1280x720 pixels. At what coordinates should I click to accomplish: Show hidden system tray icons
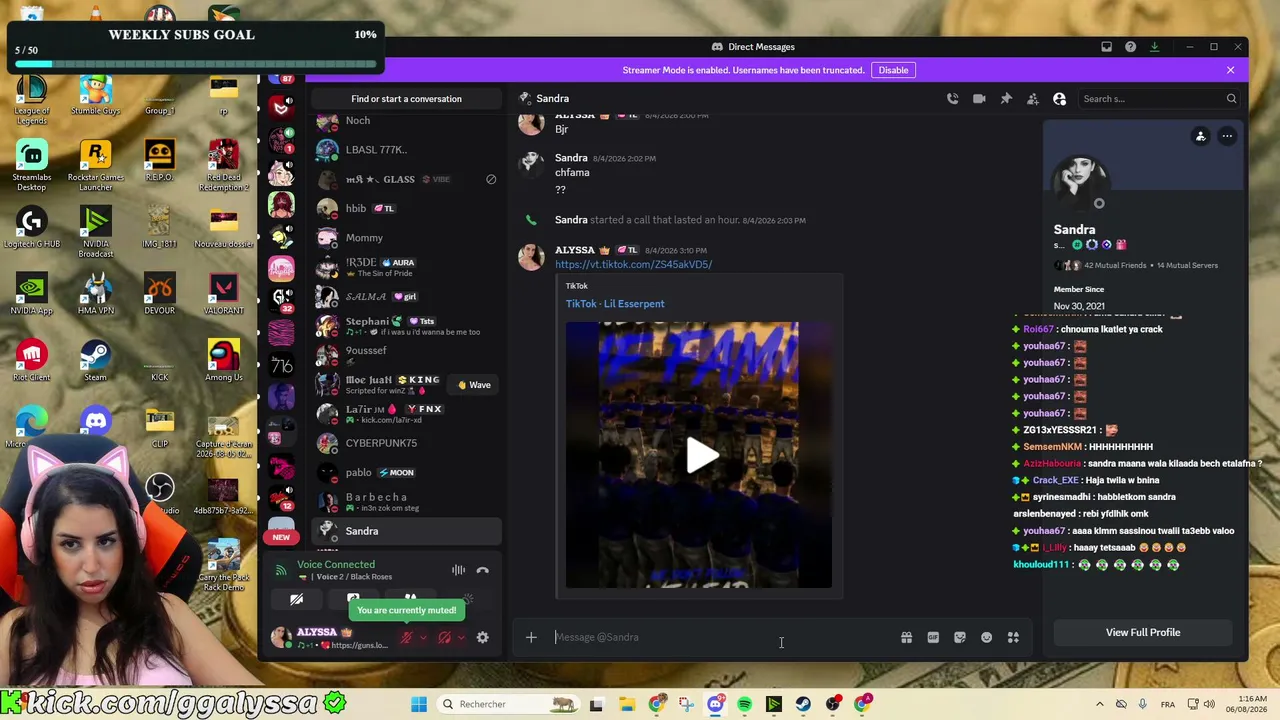click(1099, 704)
